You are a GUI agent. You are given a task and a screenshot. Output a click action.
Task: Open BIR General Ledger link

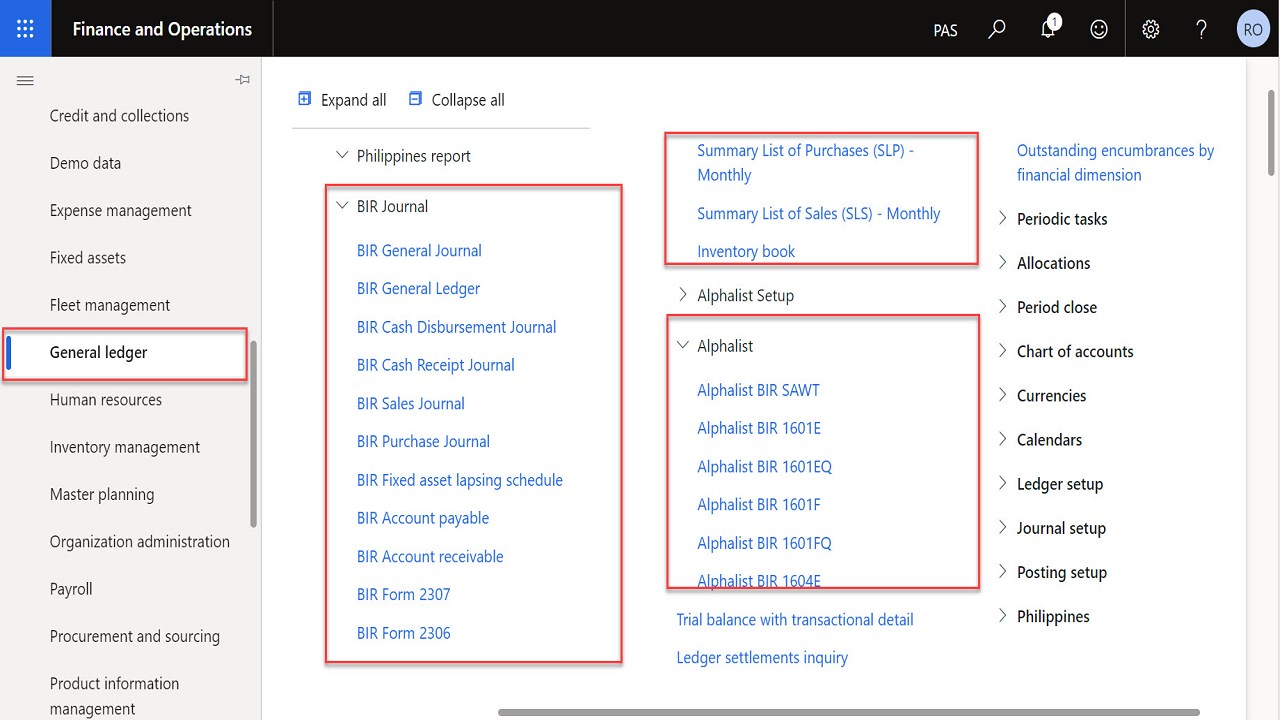418,289
